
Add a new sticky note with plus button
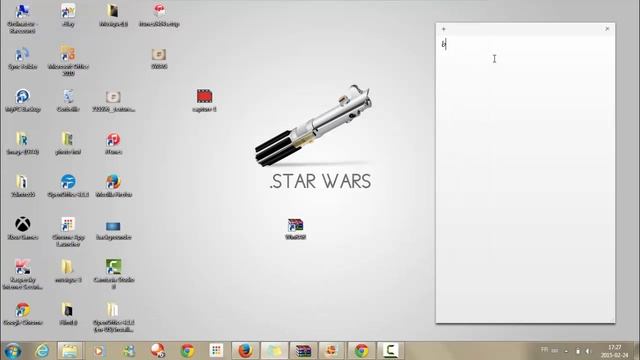click(444, 29)
